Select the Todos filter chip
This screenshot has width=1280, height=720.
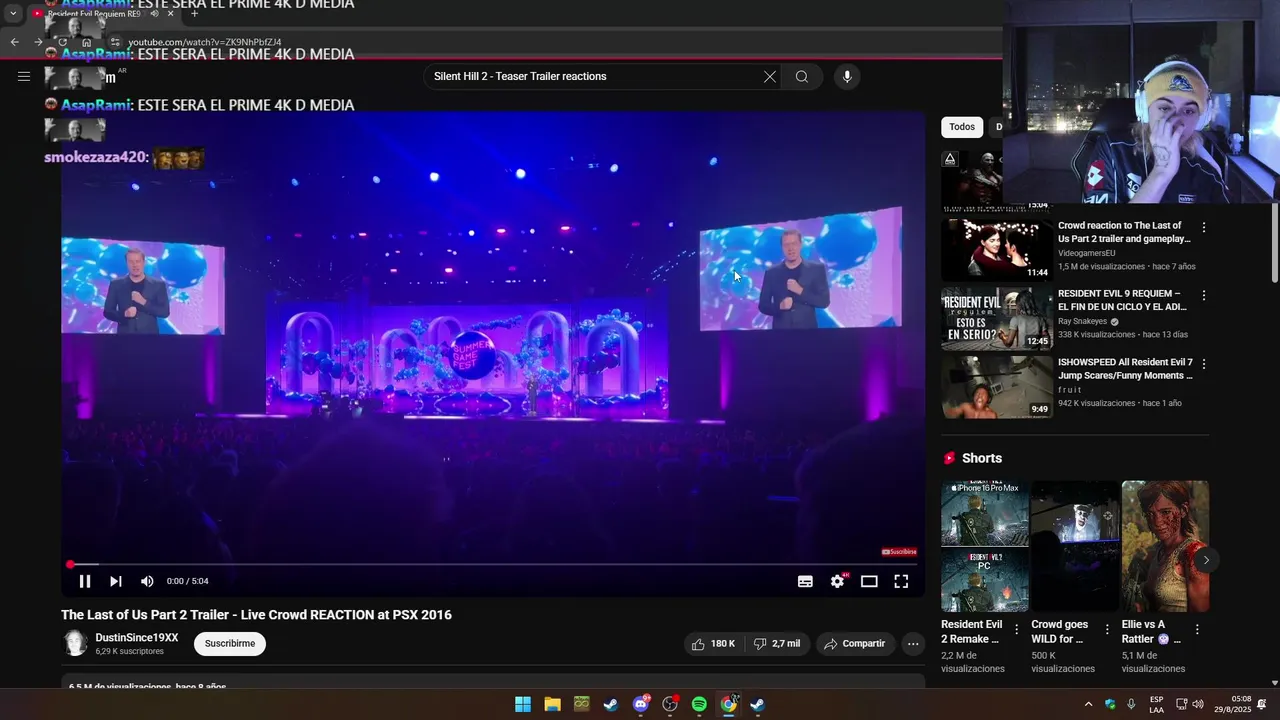pyautogui.click(x=962, y=127)
